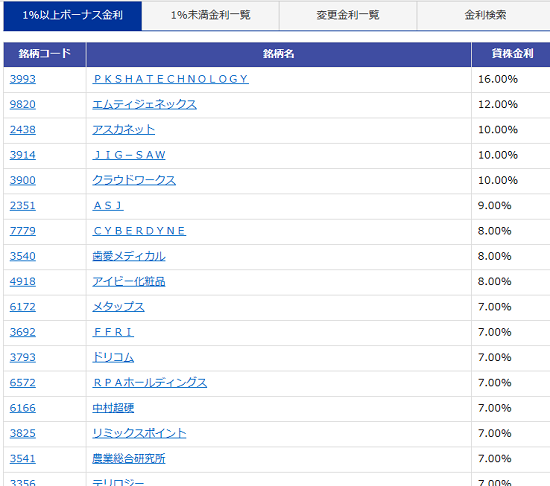550x486 pixels.
Task: Select the 7.00% rate for ドリコム
Action: pos(495,357)
